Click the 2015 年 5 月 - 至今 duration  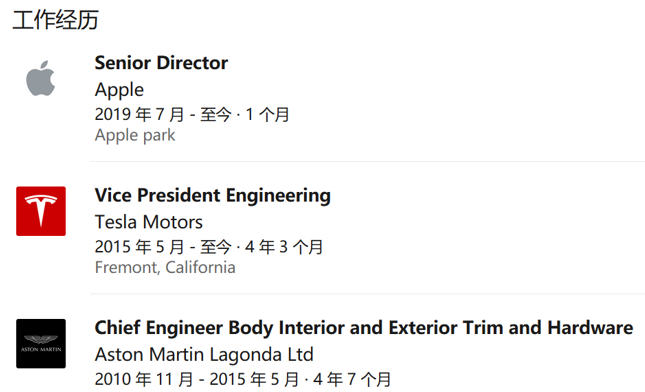[163, 247]
